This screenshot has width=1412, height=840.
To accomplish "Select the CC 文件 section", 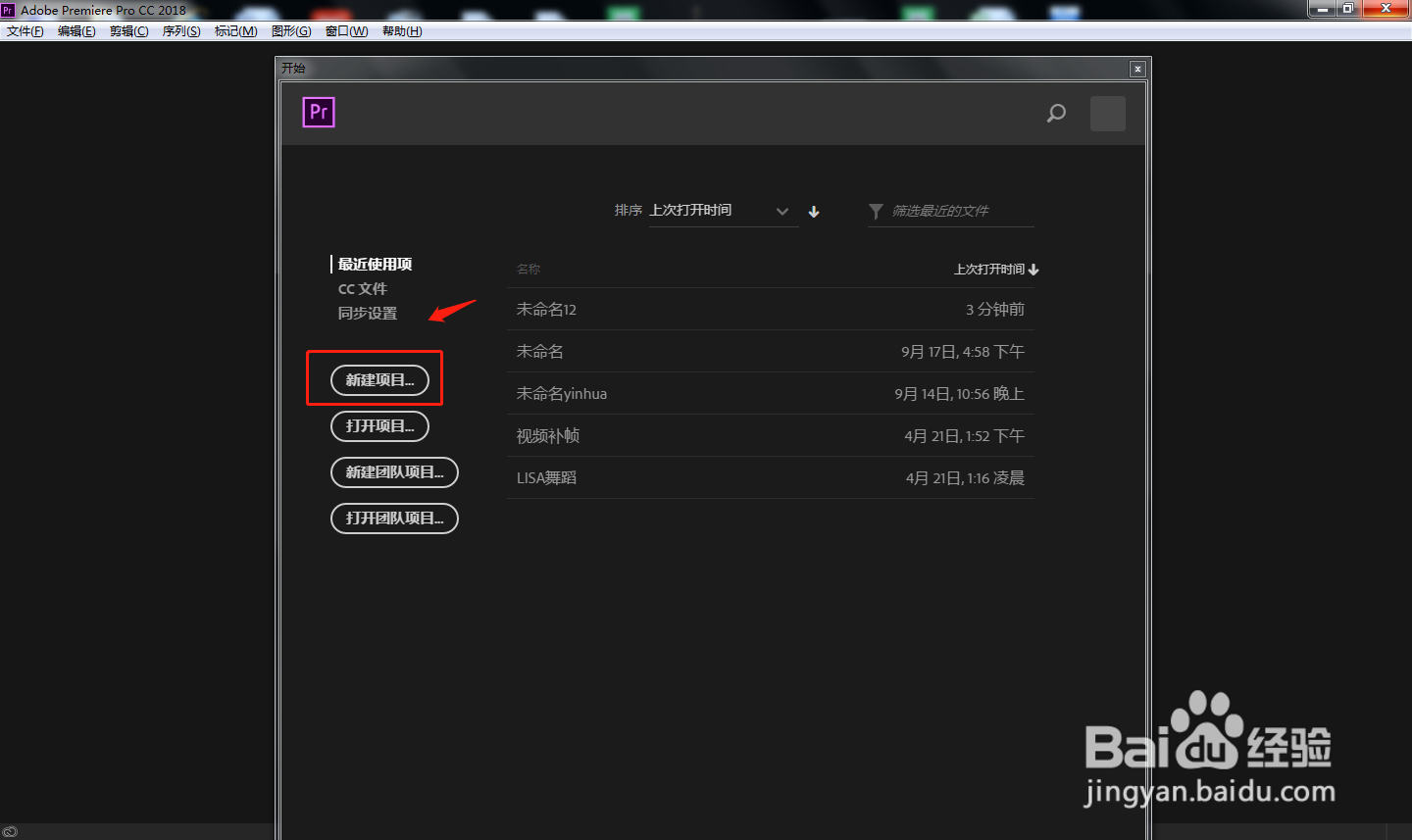I will (x=363, y=289).
